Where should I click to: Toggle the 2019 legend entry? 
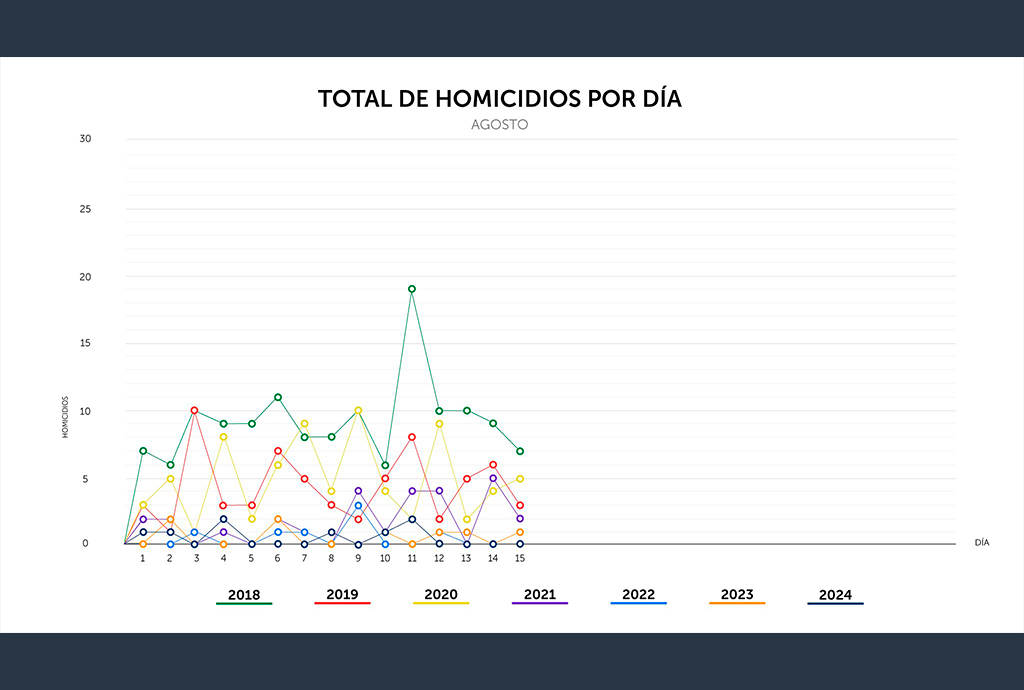pyautogui.click(x=342, y=595)
